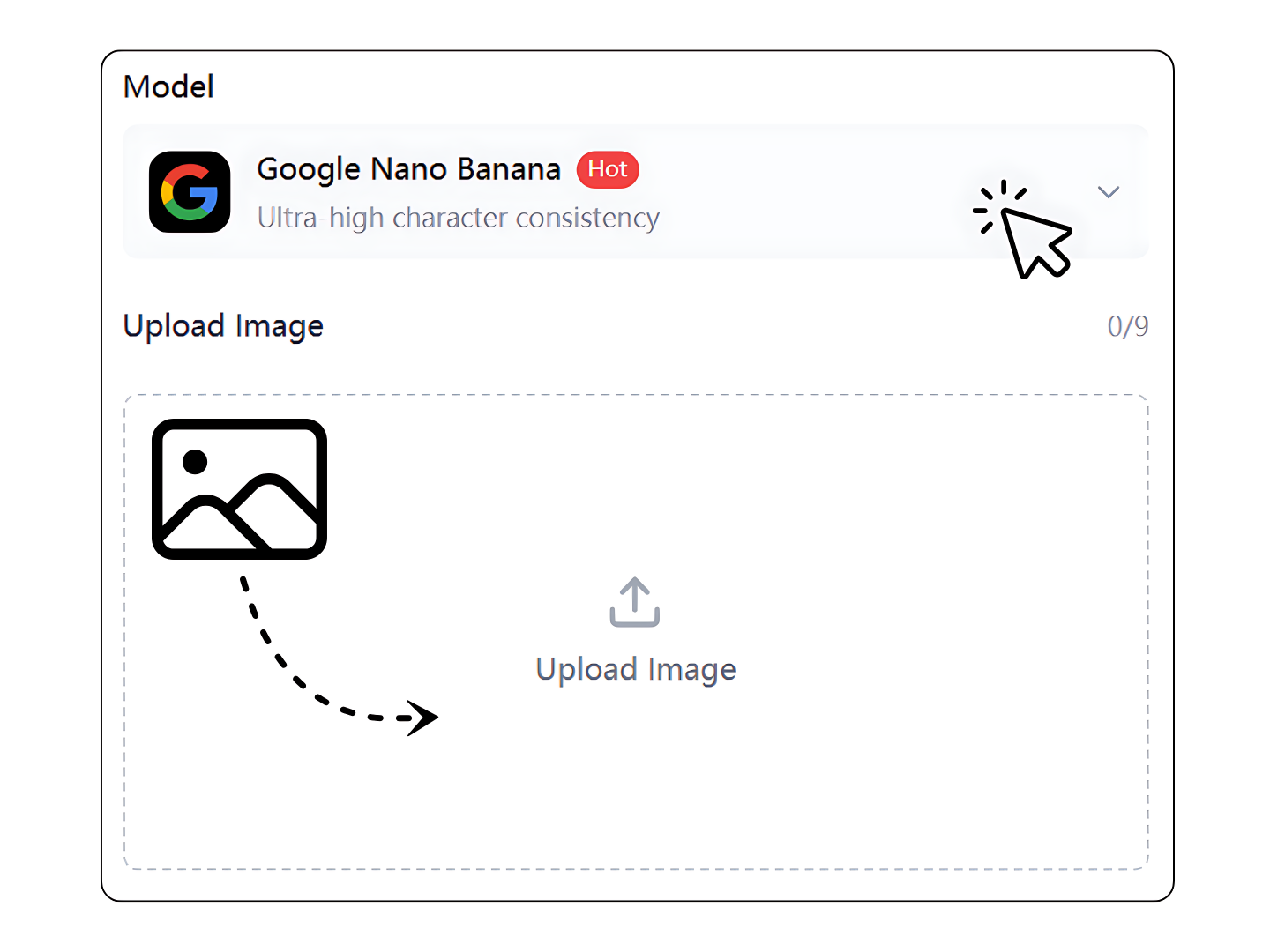The image size is (1270, 952).
Task: Click the mountain shape in picture icon
Action: point(240,515)
